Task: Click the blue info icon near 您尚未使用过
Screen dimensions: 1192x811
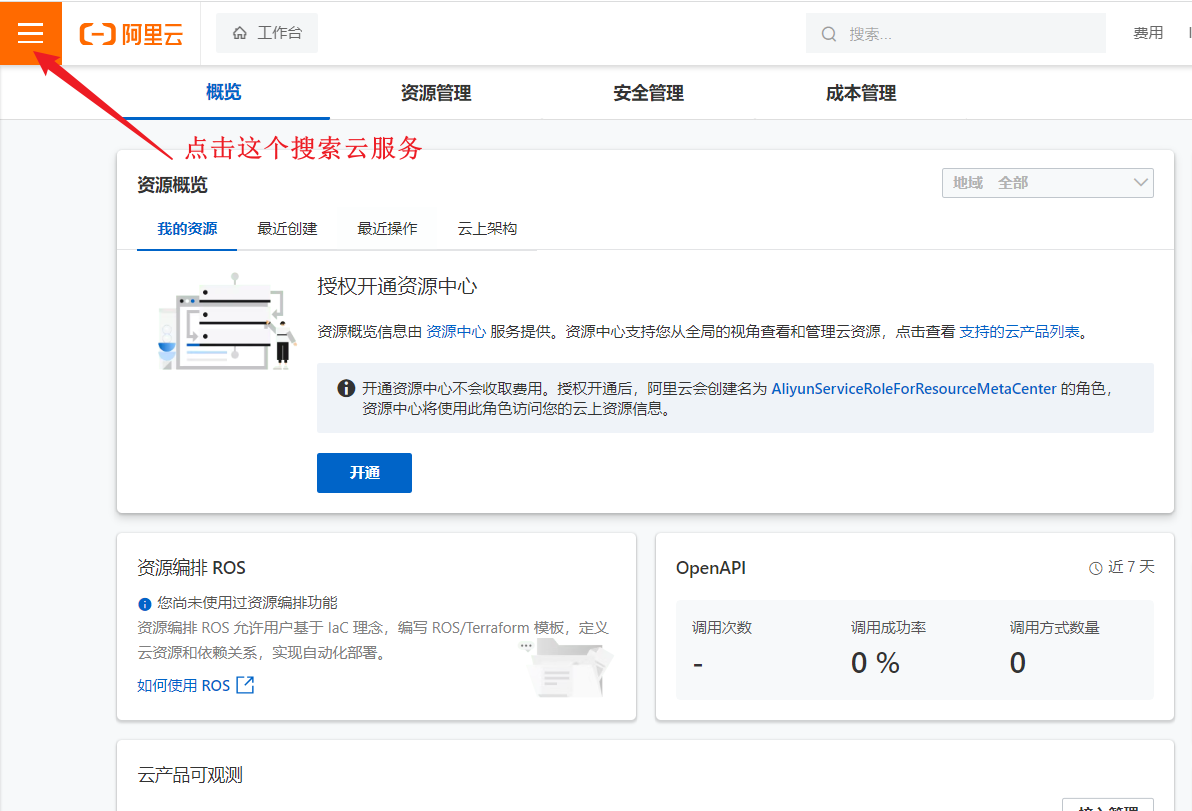Action: click(144, 604)
